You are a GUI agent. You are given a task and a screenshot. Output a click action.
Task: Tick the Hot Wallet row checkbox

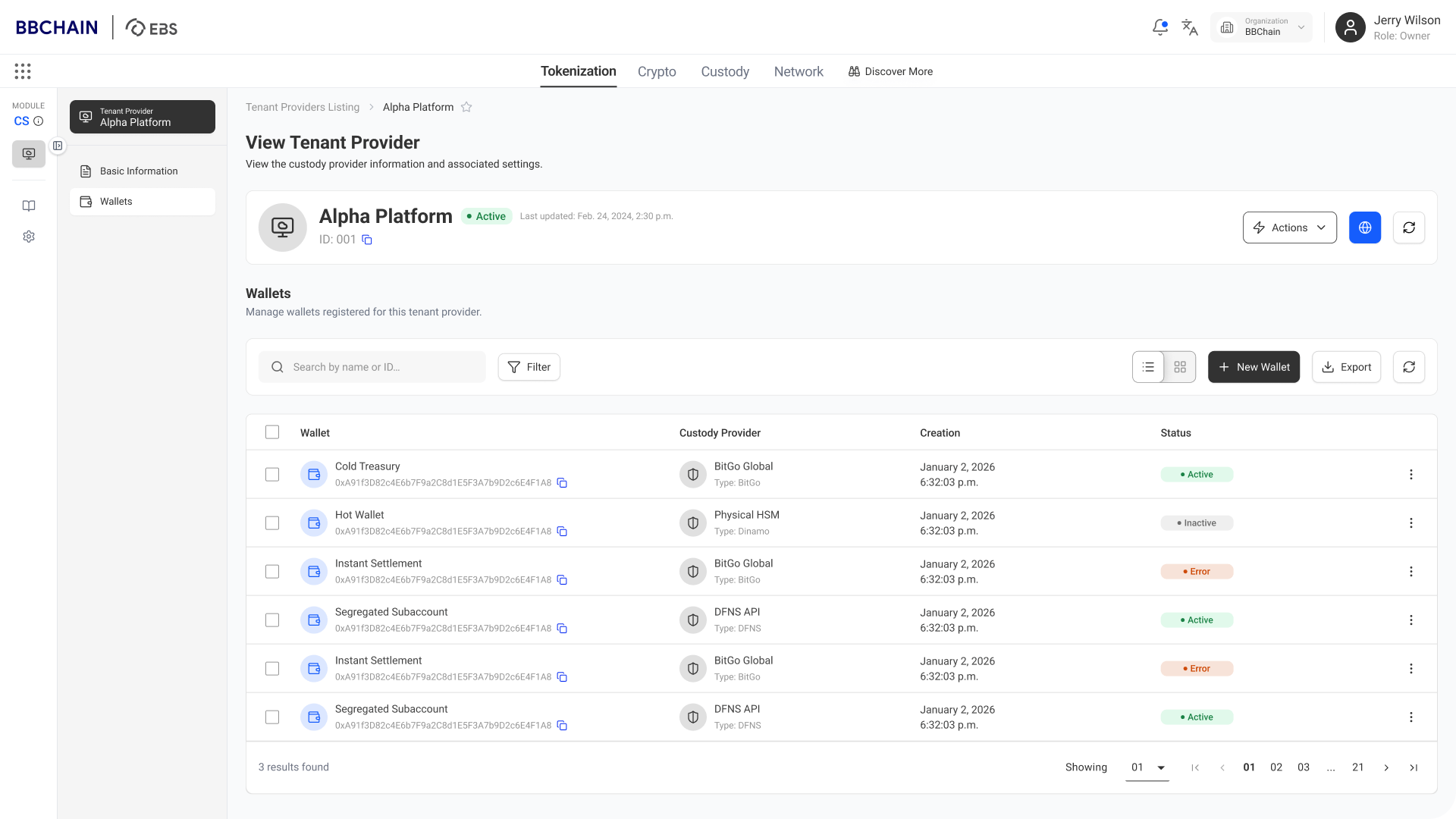pos(272,523)
